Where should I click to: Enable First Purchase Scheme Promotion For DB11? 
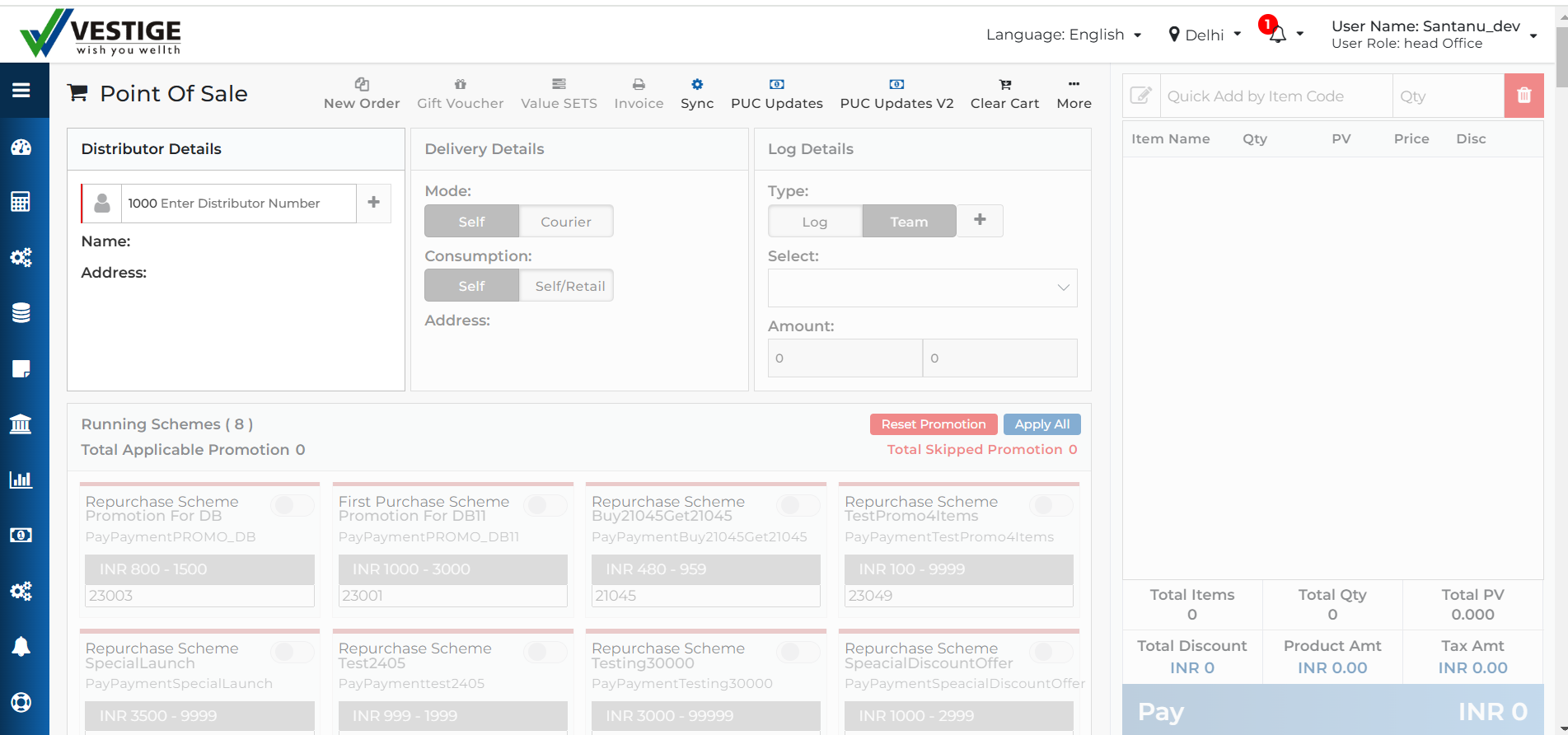click(x=546, y=505)
